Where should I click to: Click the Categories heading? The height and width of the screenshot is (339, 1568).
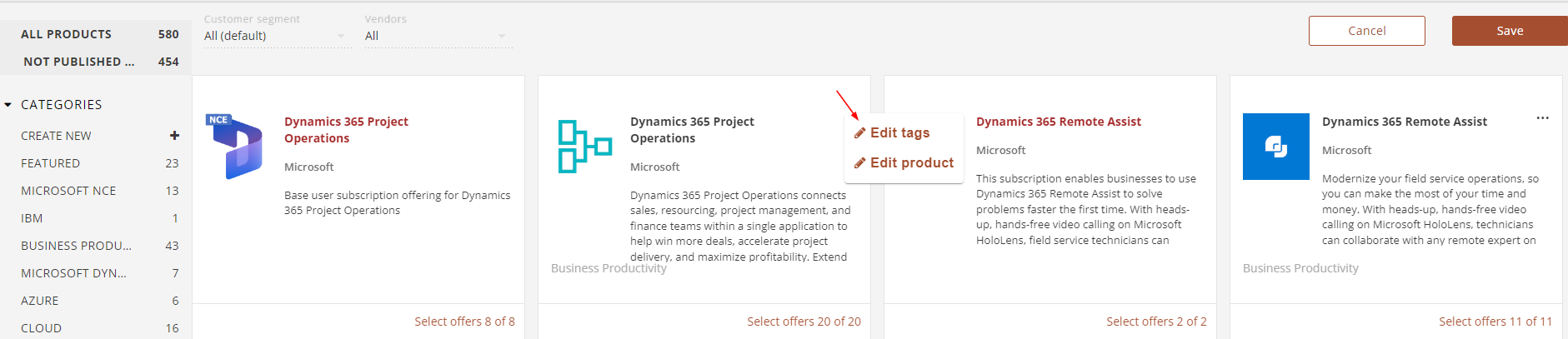point(62,105)
